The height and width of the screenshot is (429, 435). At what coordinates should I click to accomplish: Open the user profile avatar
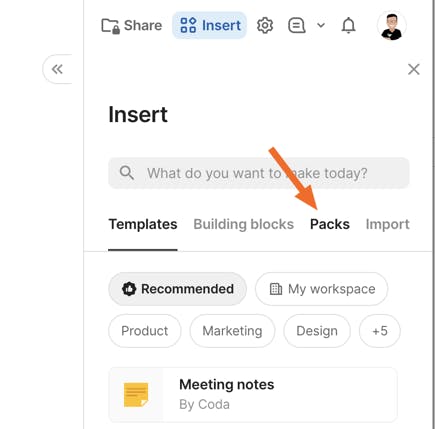tap(392, 25)
